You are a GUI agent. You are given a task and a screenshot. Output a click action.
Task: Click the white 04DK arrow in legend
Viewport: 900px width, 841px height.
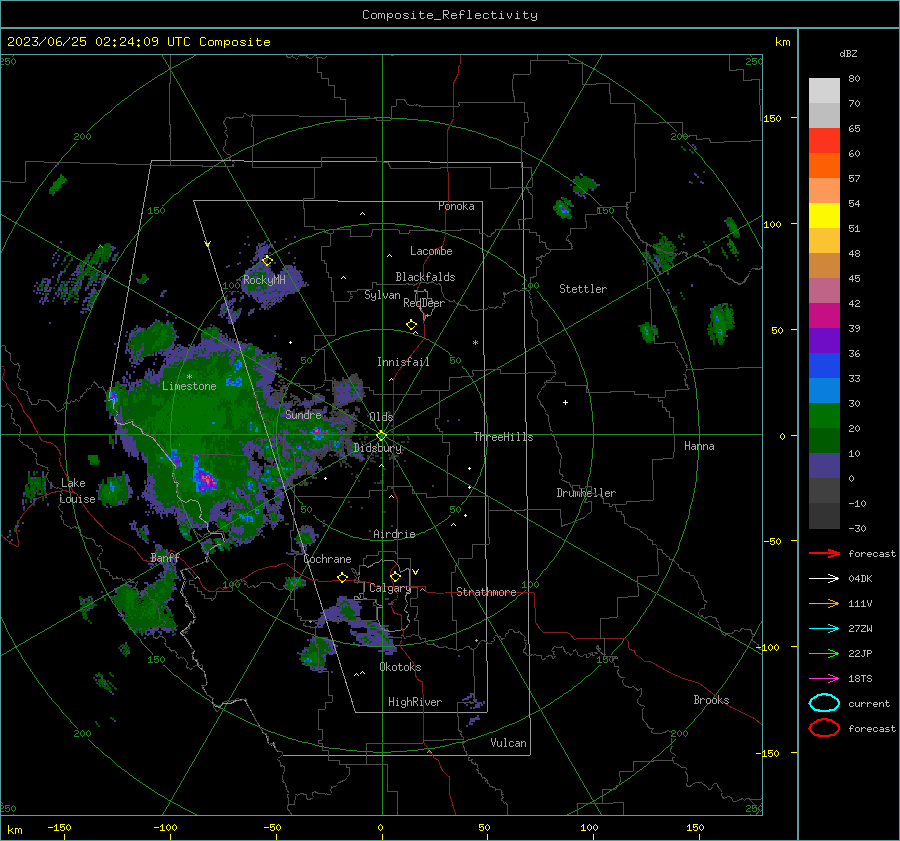click(x=824, y=579)
